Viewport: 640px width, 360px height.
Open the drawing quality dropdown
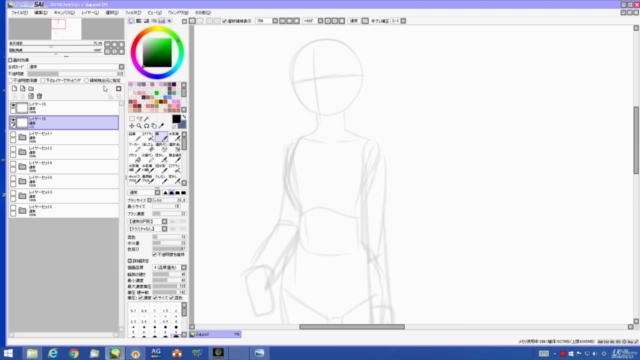(x=170, y=268)
